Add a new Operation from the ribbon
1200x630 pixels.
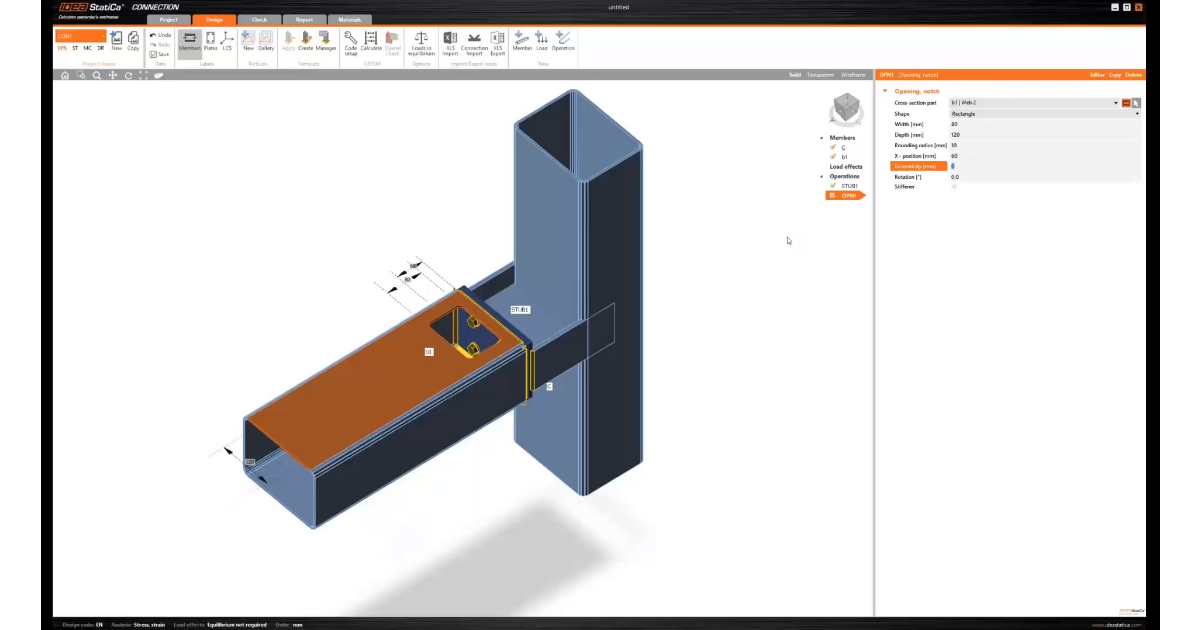click(563, 39)
